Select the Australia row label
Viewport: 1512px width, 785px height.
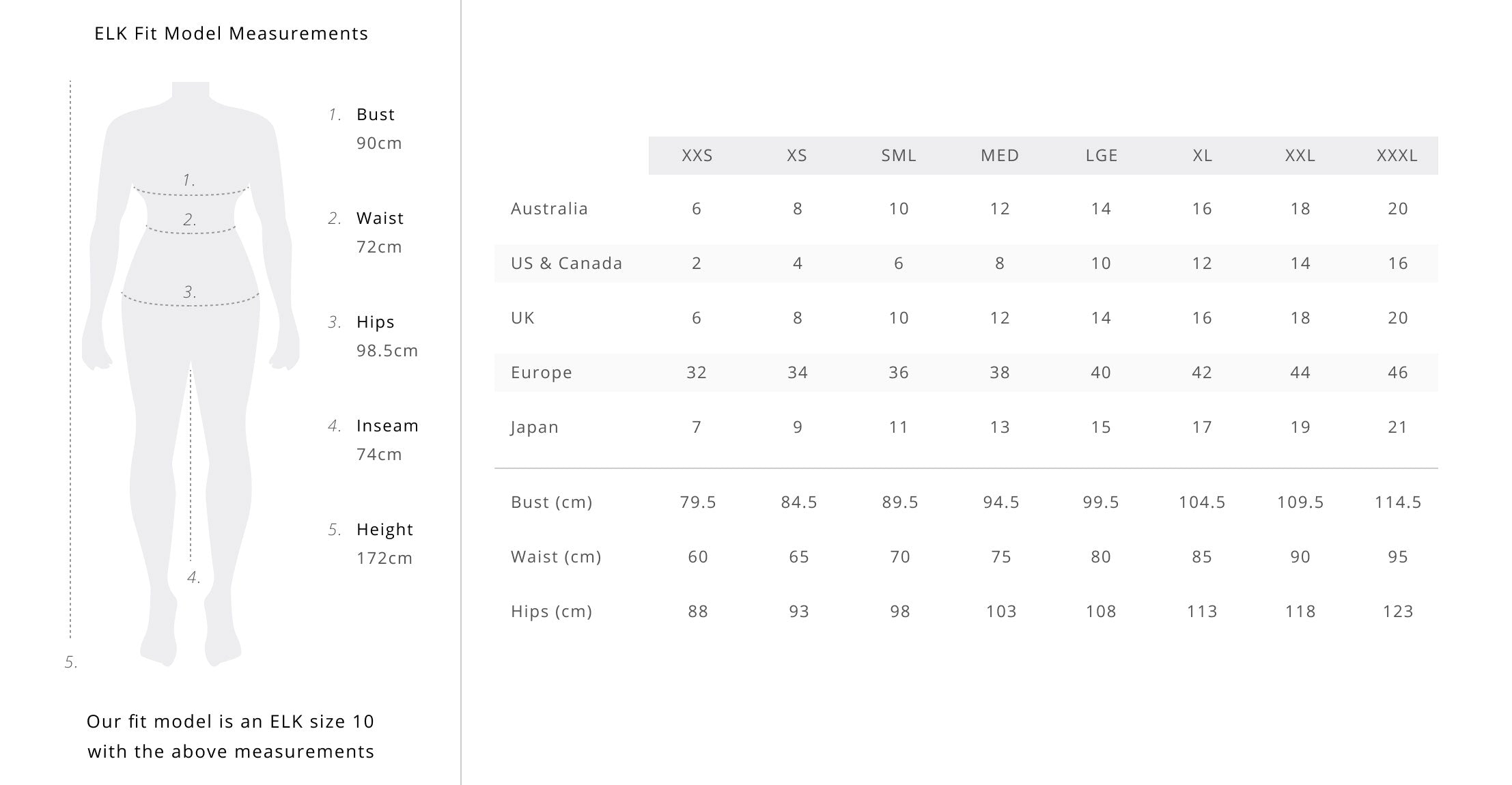click(549, 209)
